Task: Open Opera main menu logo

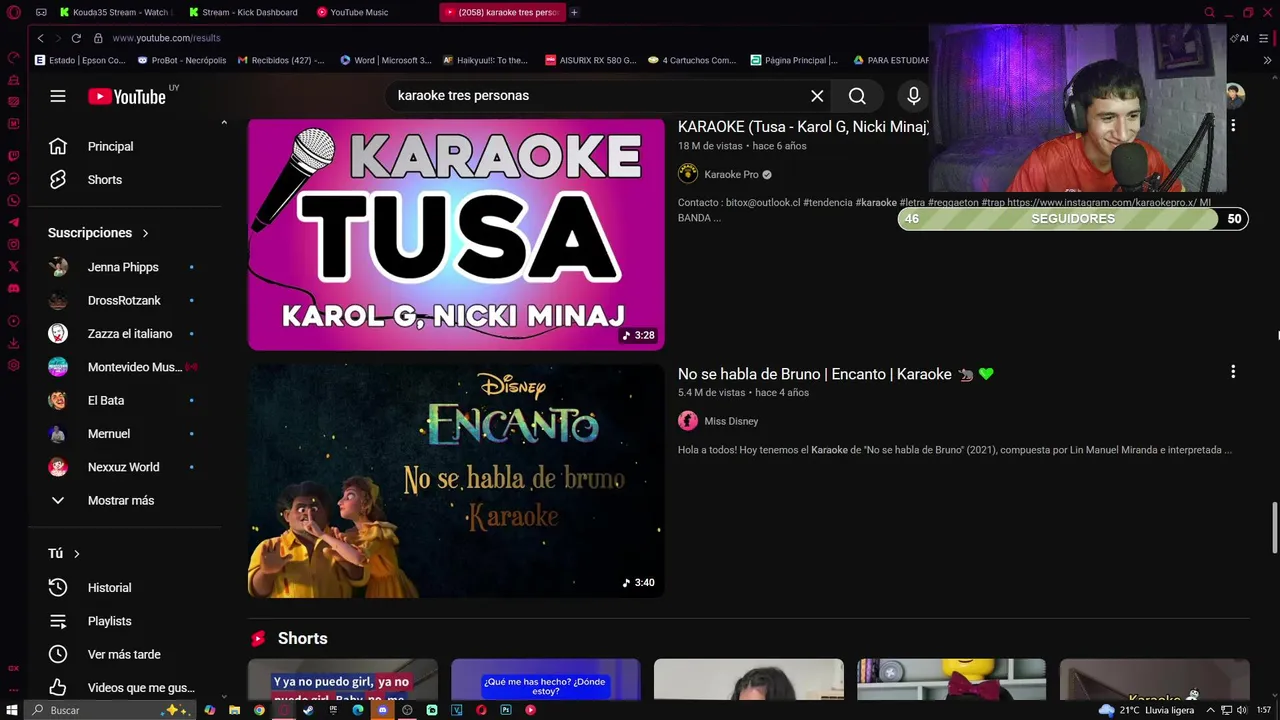Action: tap(13, 12)
